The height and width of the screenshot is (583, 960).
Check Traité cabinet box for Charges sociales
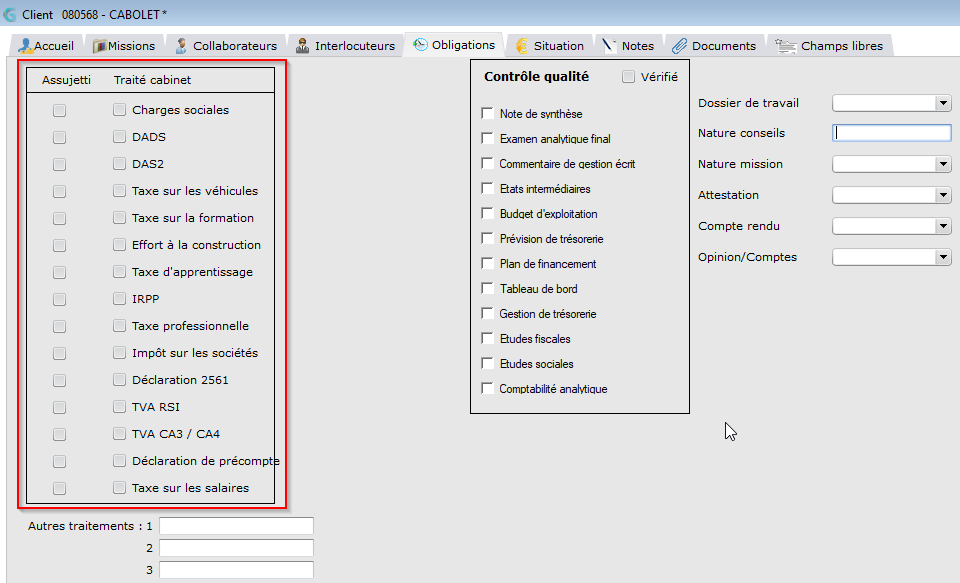pos(119,110)
